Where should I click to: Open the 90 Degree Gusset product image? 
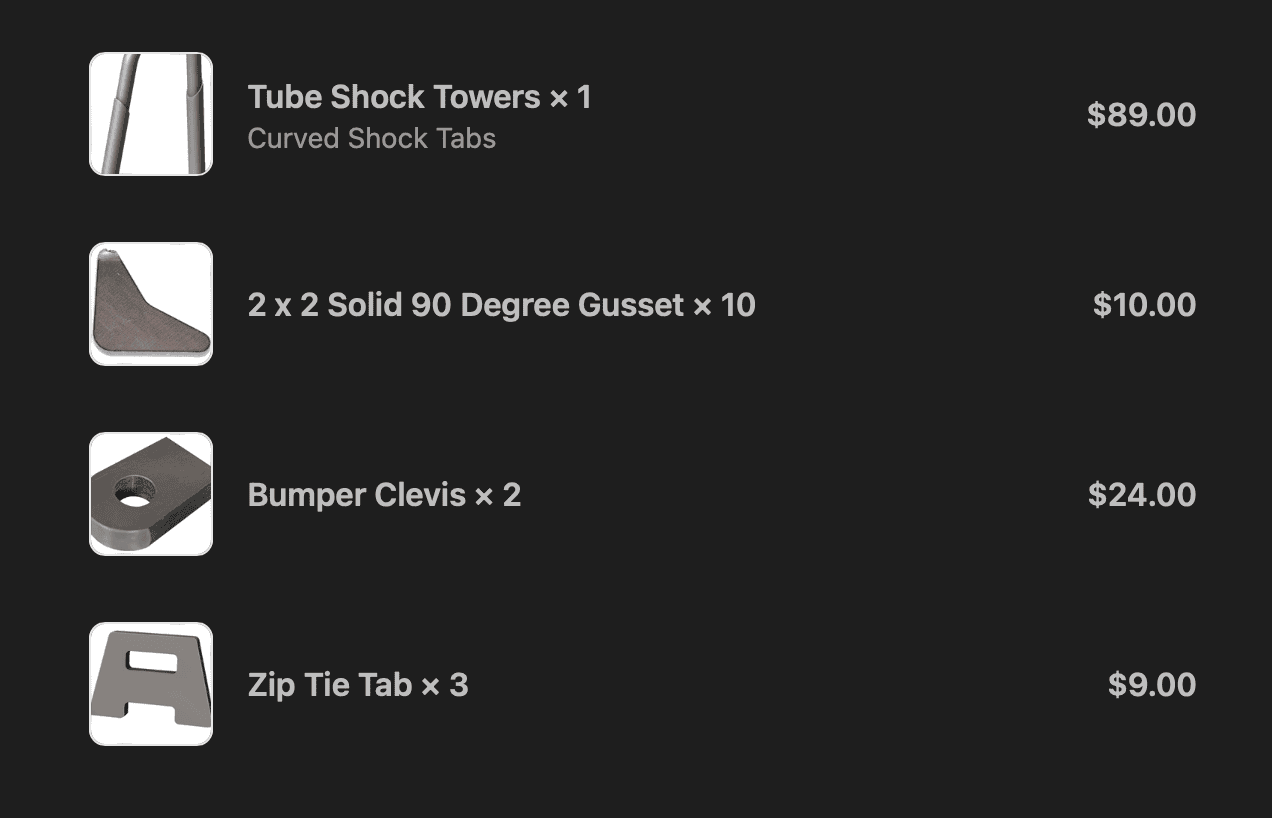pyautogui.click(x=151, y=304)
